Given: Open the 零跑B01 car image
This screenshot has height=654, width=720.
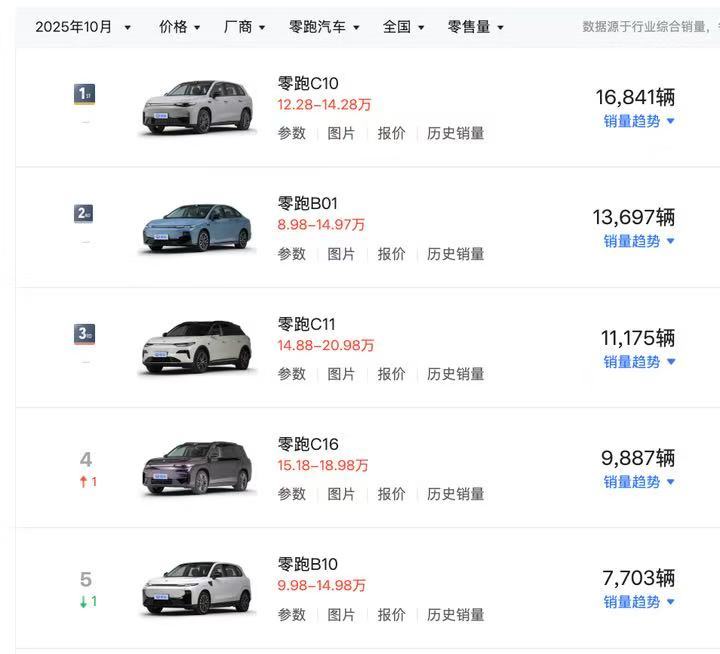Looking at the screenshot, I should (x=198, y=226).
